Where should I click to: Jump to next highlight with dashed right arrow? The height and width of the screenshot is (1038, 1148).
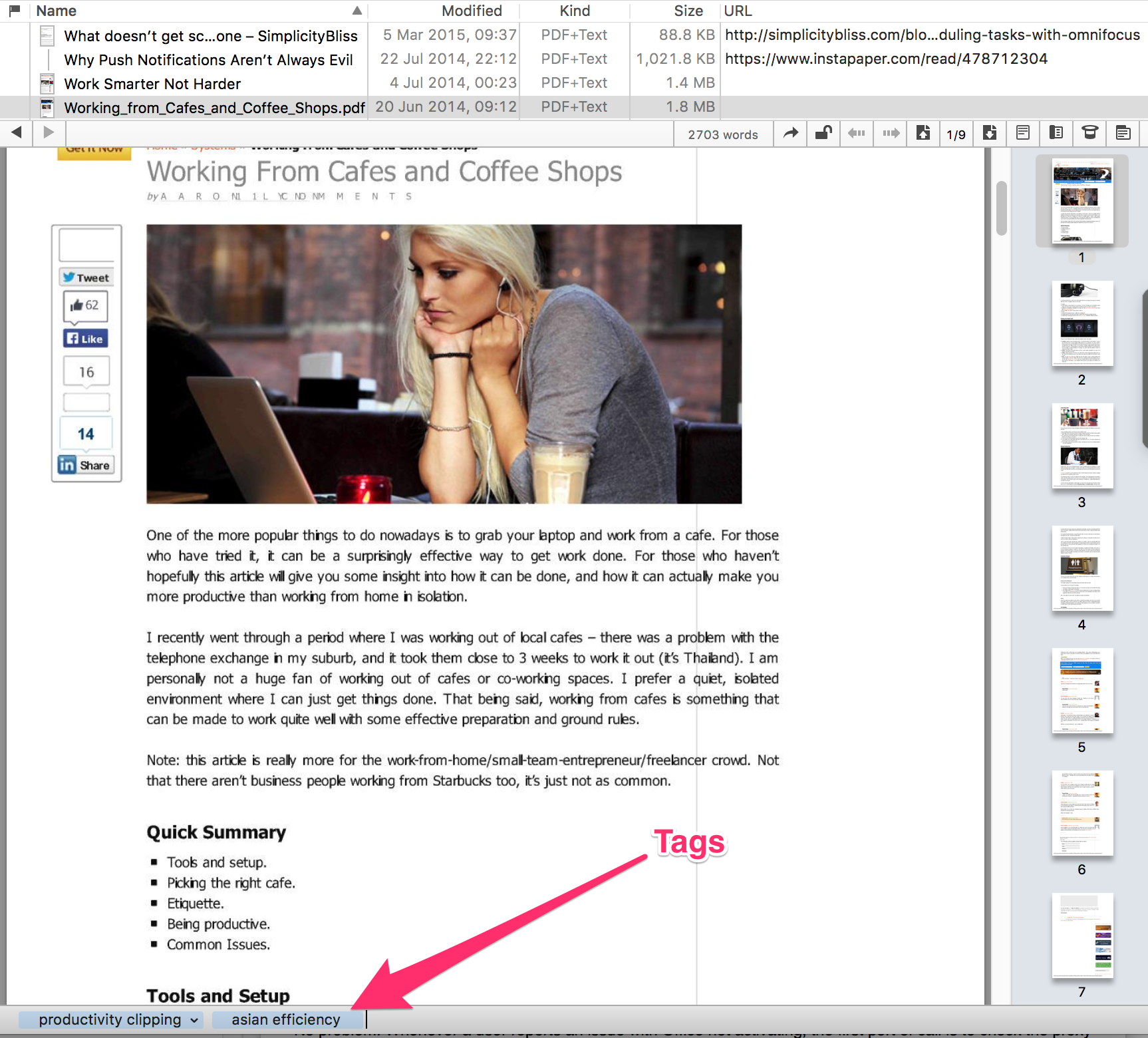[891, 133]
